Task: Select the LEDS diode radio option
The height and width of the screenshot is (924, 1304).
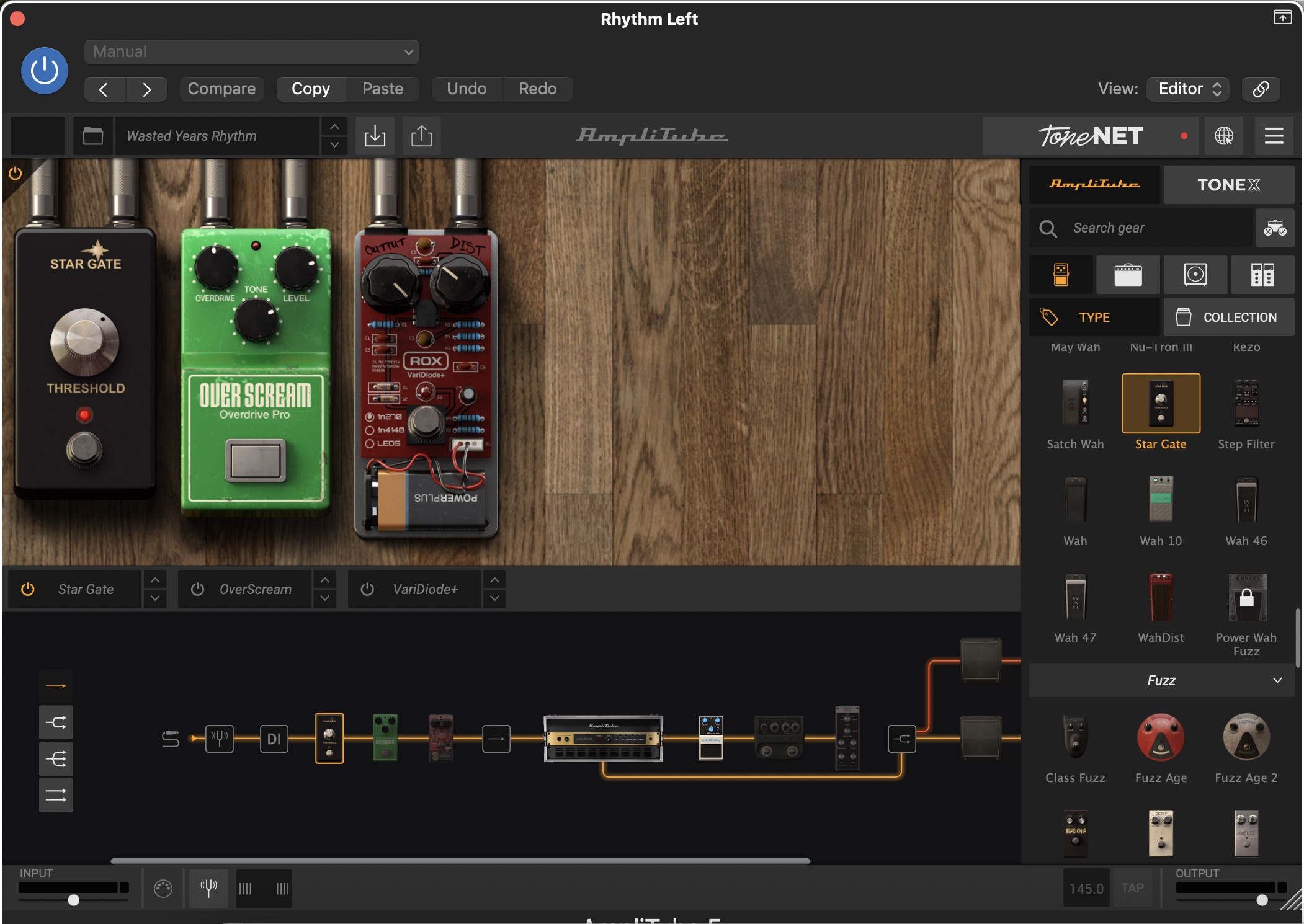Action: (370, 443)
